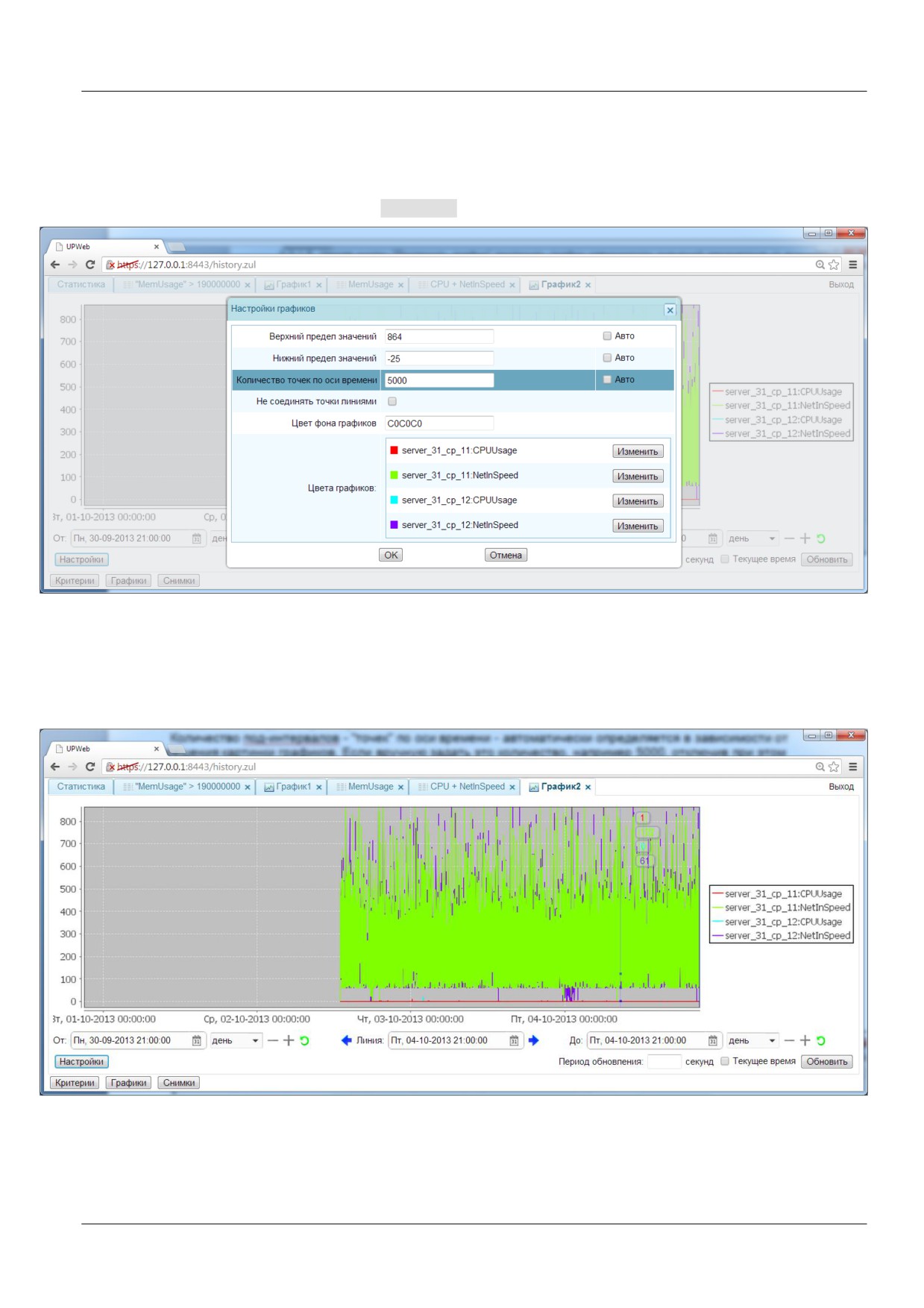Open the calendar icon next to the От date, chart-only window
924x1308 pixels.
pos(197,1040)
